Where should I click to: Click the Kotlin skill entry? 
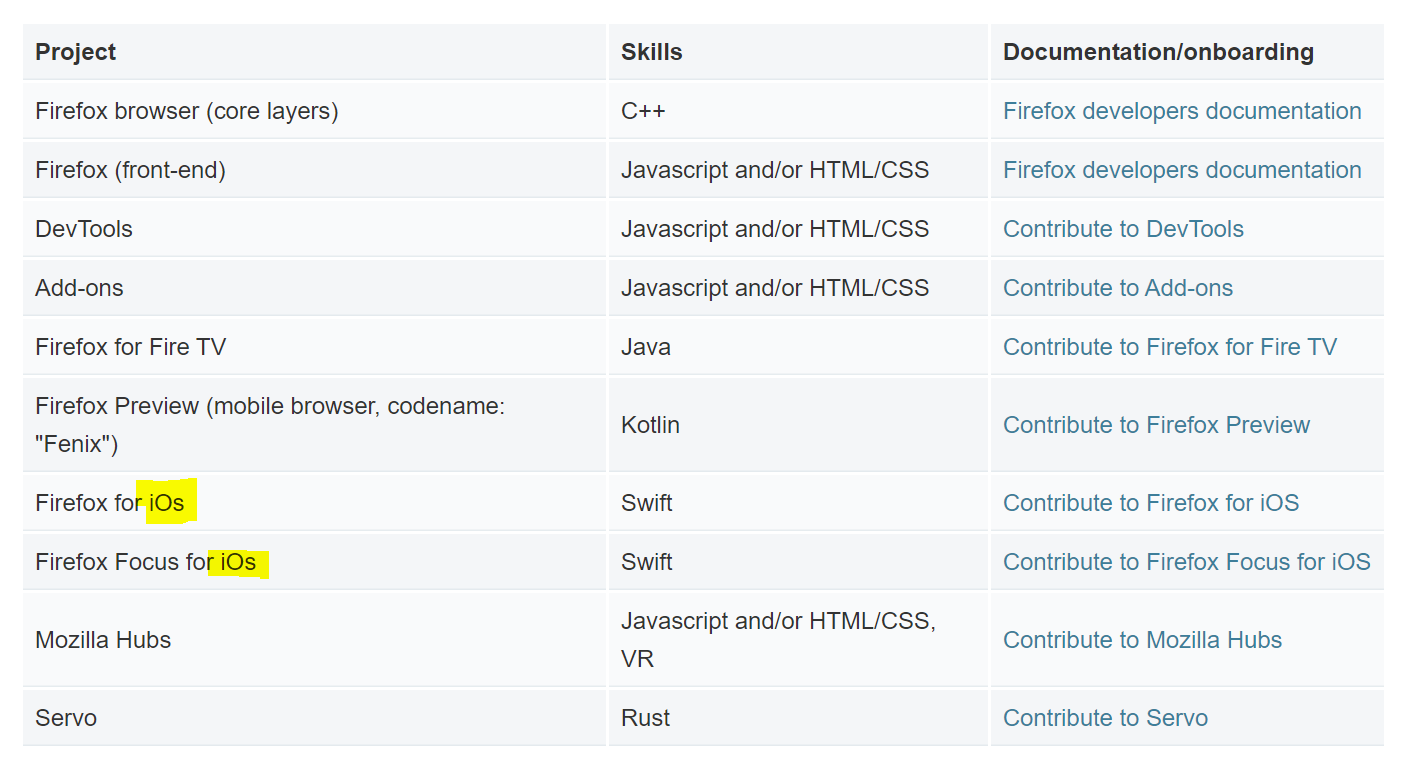(650, 425)
